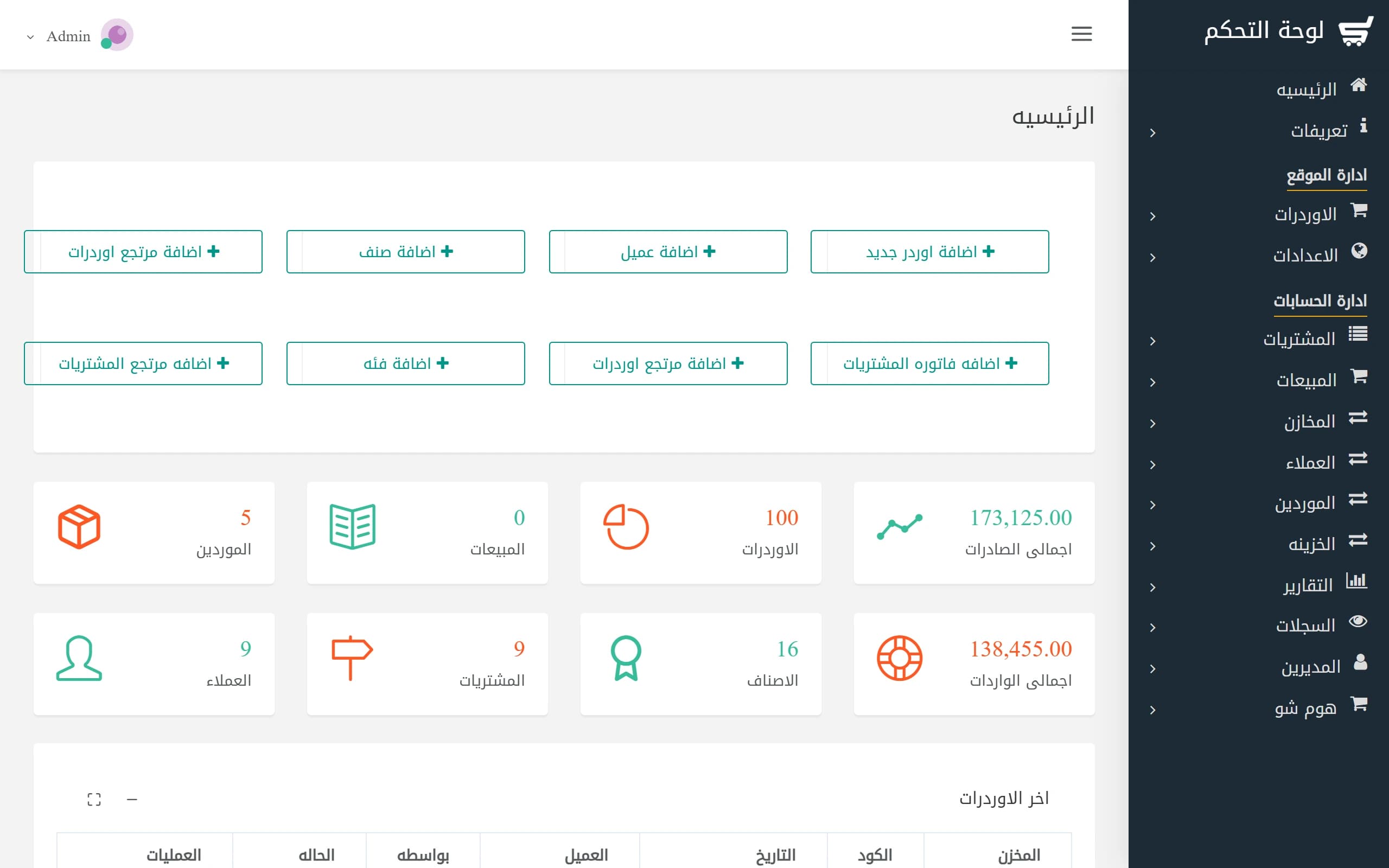Click the bar chart icon beside التقارير

1357,581
